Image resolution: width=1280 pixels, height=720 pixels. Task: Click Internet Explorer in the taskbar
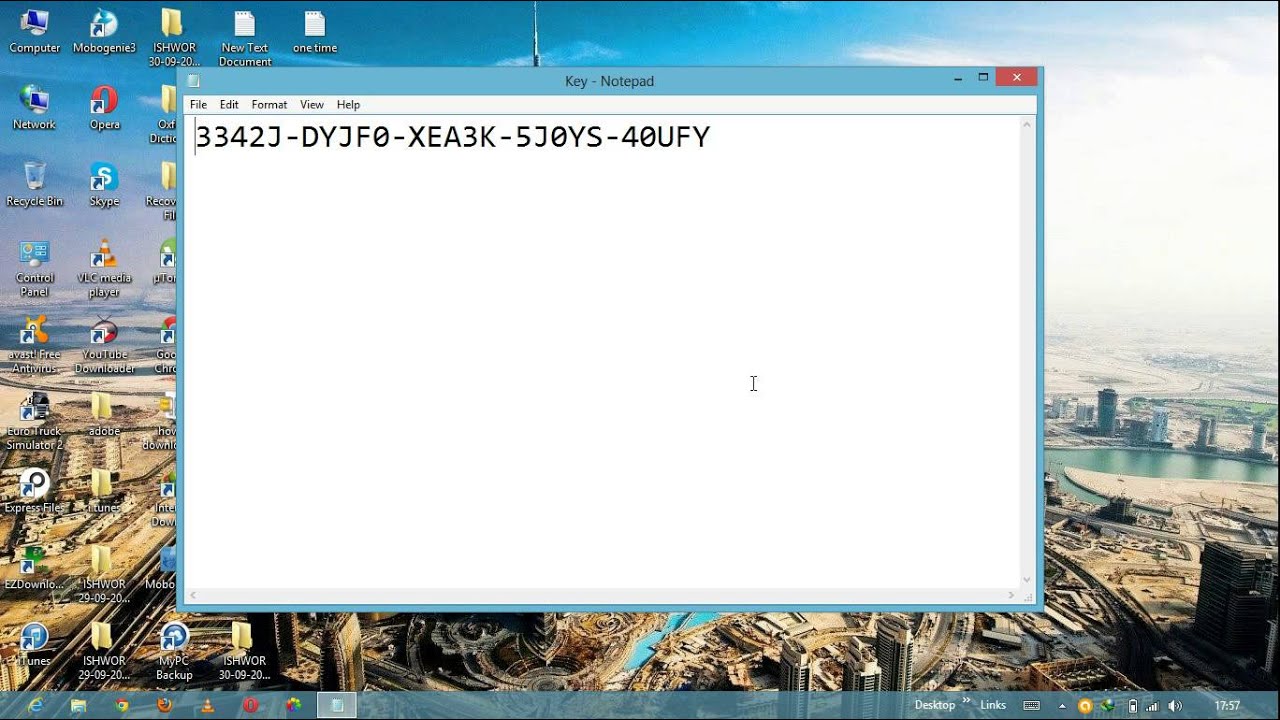click(x=36, y=705)
